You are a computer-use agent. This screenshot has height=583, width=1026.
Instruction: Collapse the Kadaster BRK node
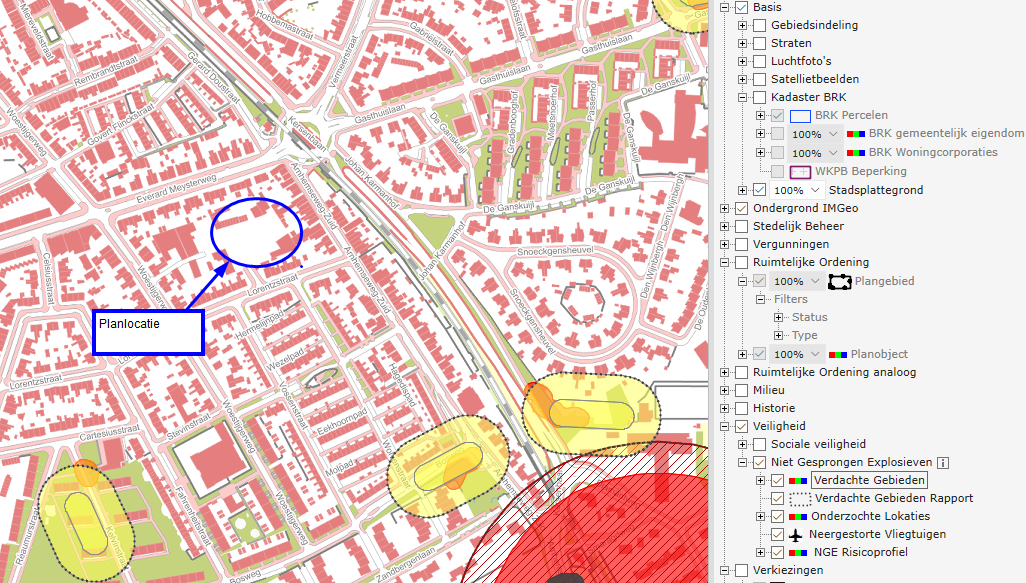(743, 97)
